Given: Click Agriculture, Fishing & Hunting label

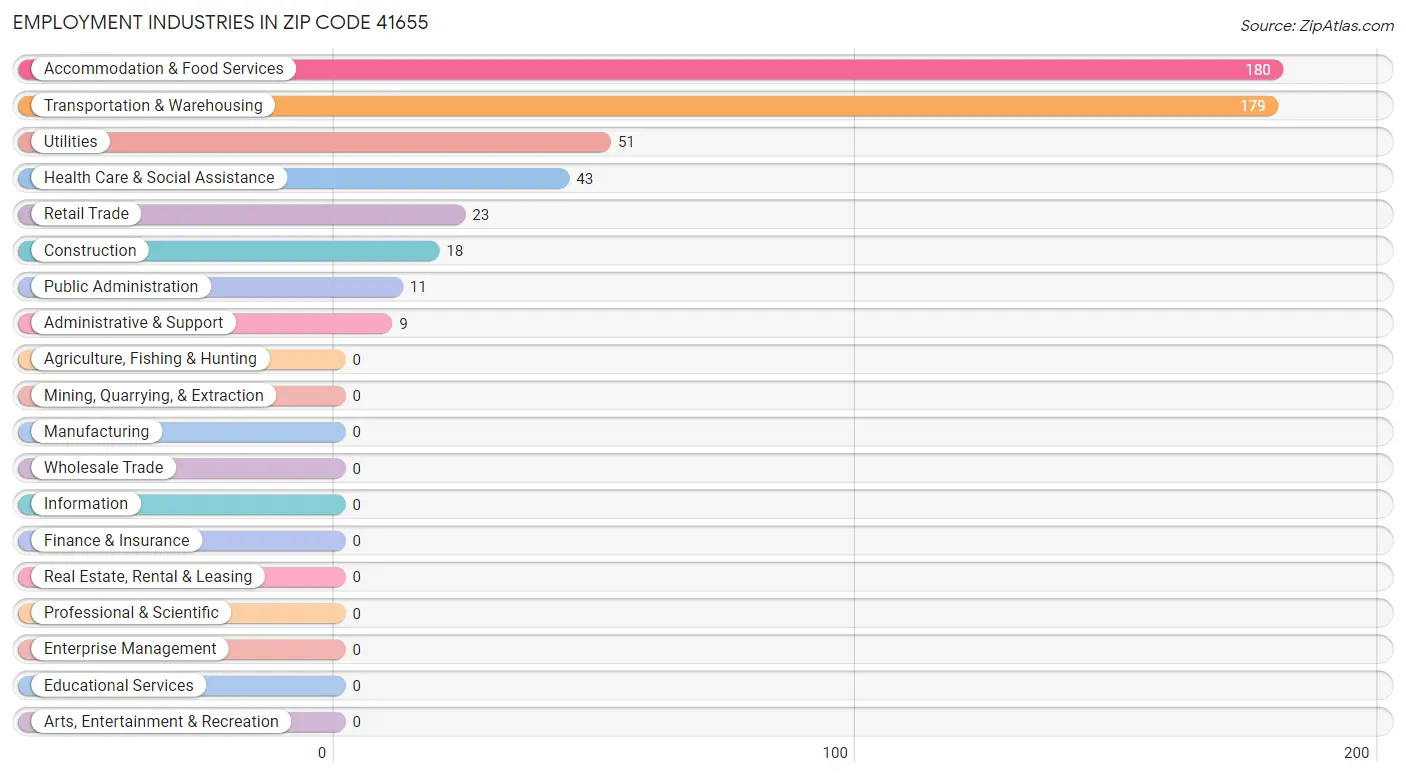Looking at the screenshot, I should coord(150,358).
